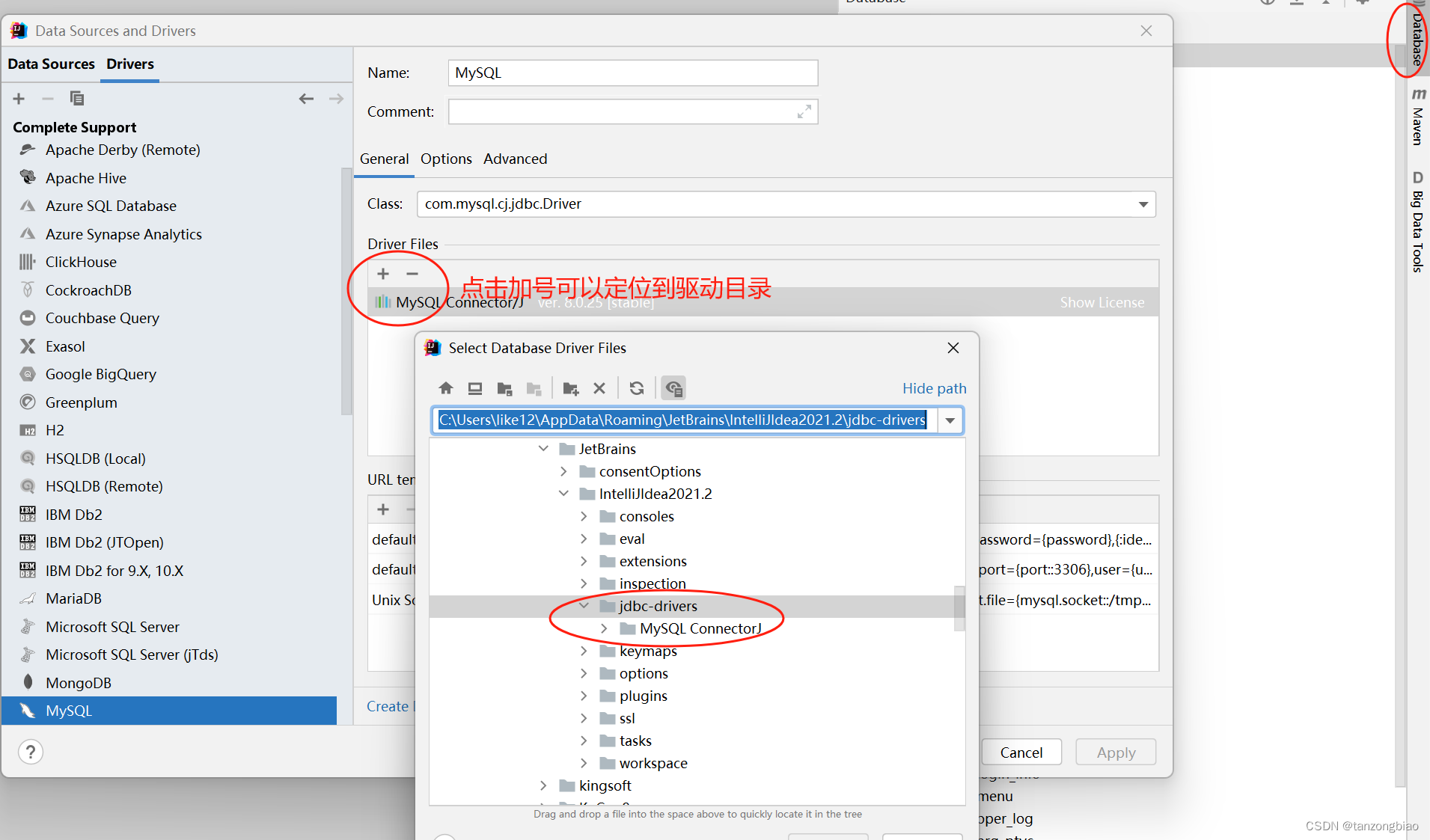
Task: Toggle show hidden files and directories
Action: pyautogui.click(x=673, y=388)
